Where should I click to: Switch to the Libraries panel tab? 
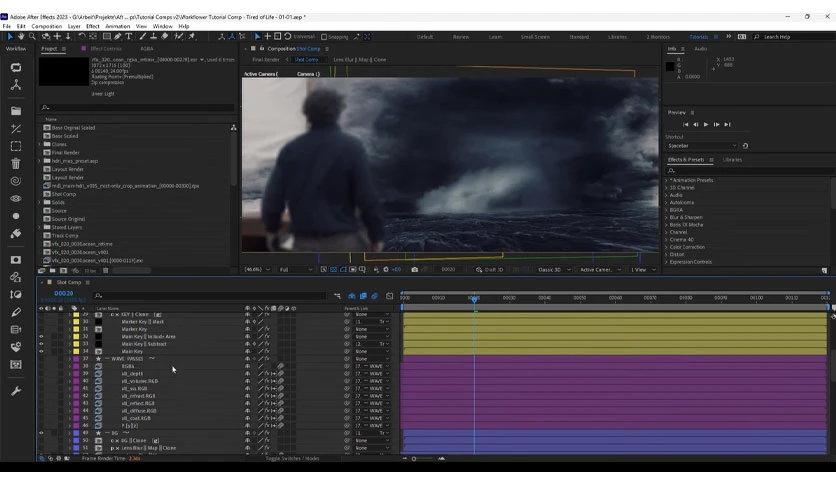pos(732,159)
